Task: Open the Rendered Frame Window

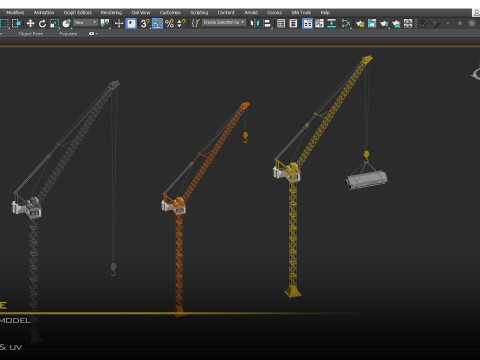Action: (372, 23)
